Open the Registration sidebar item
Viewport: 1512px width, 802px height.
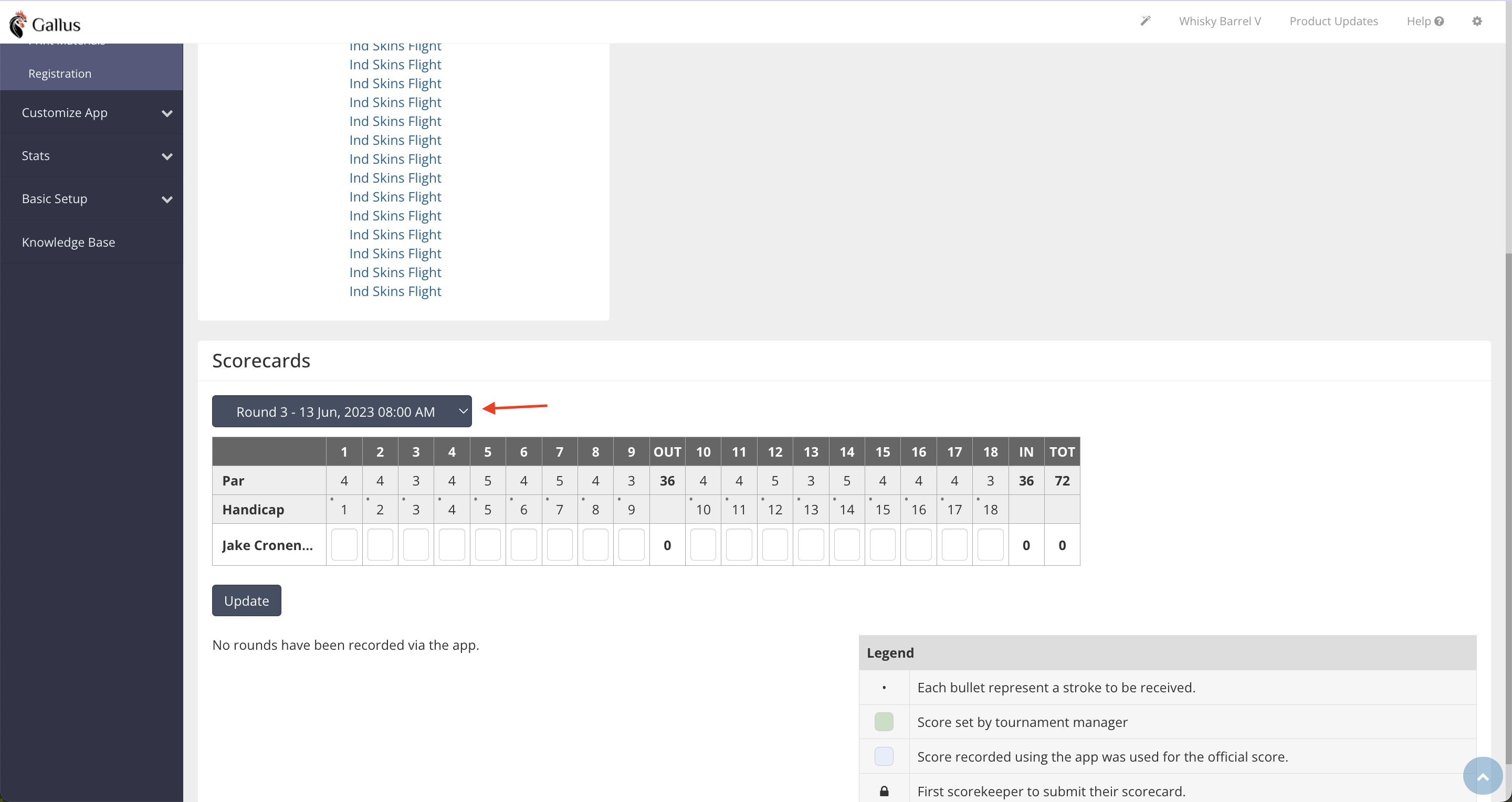click(60, 73)
